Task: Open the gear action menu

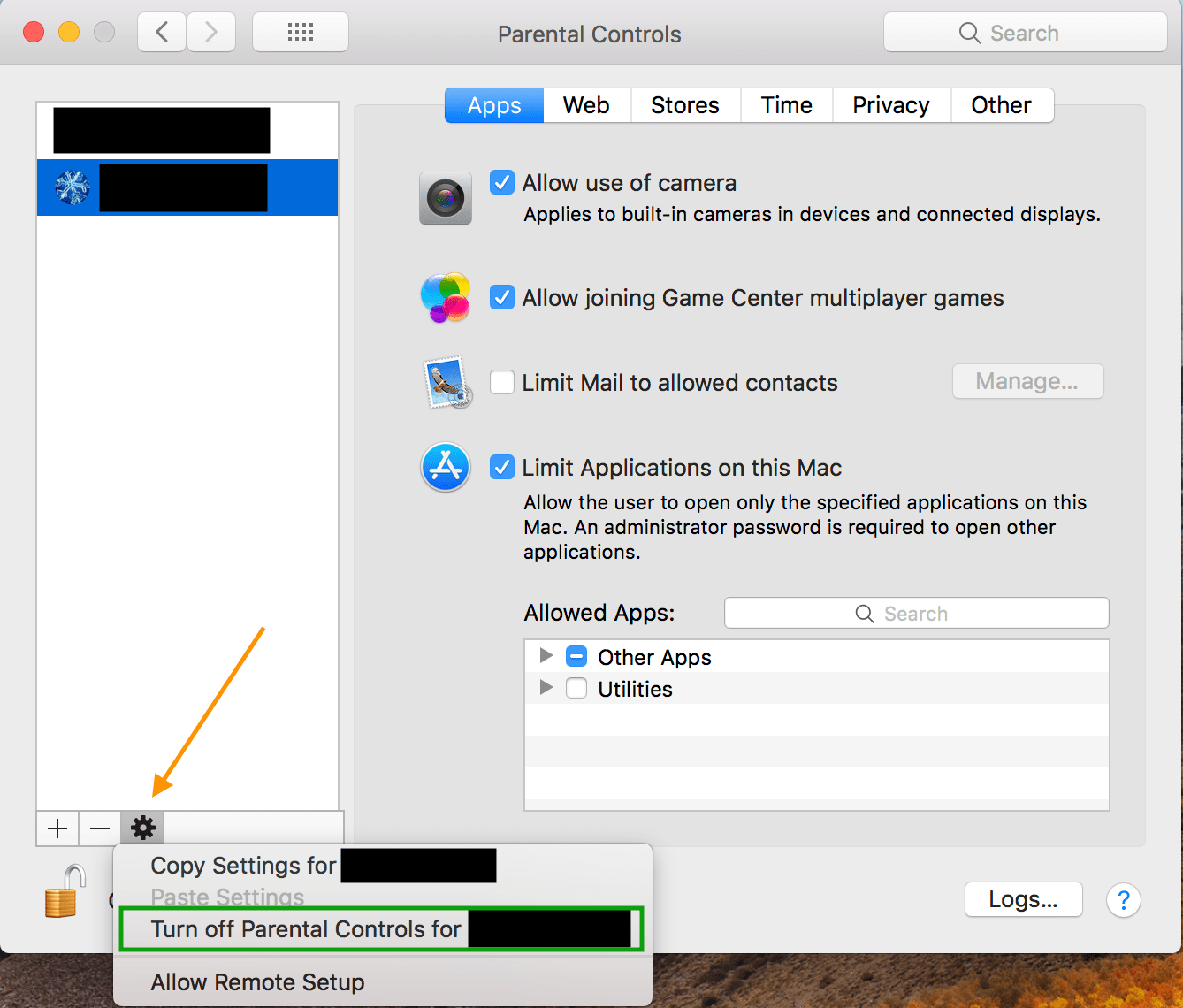Action: [x=141, y=828]
